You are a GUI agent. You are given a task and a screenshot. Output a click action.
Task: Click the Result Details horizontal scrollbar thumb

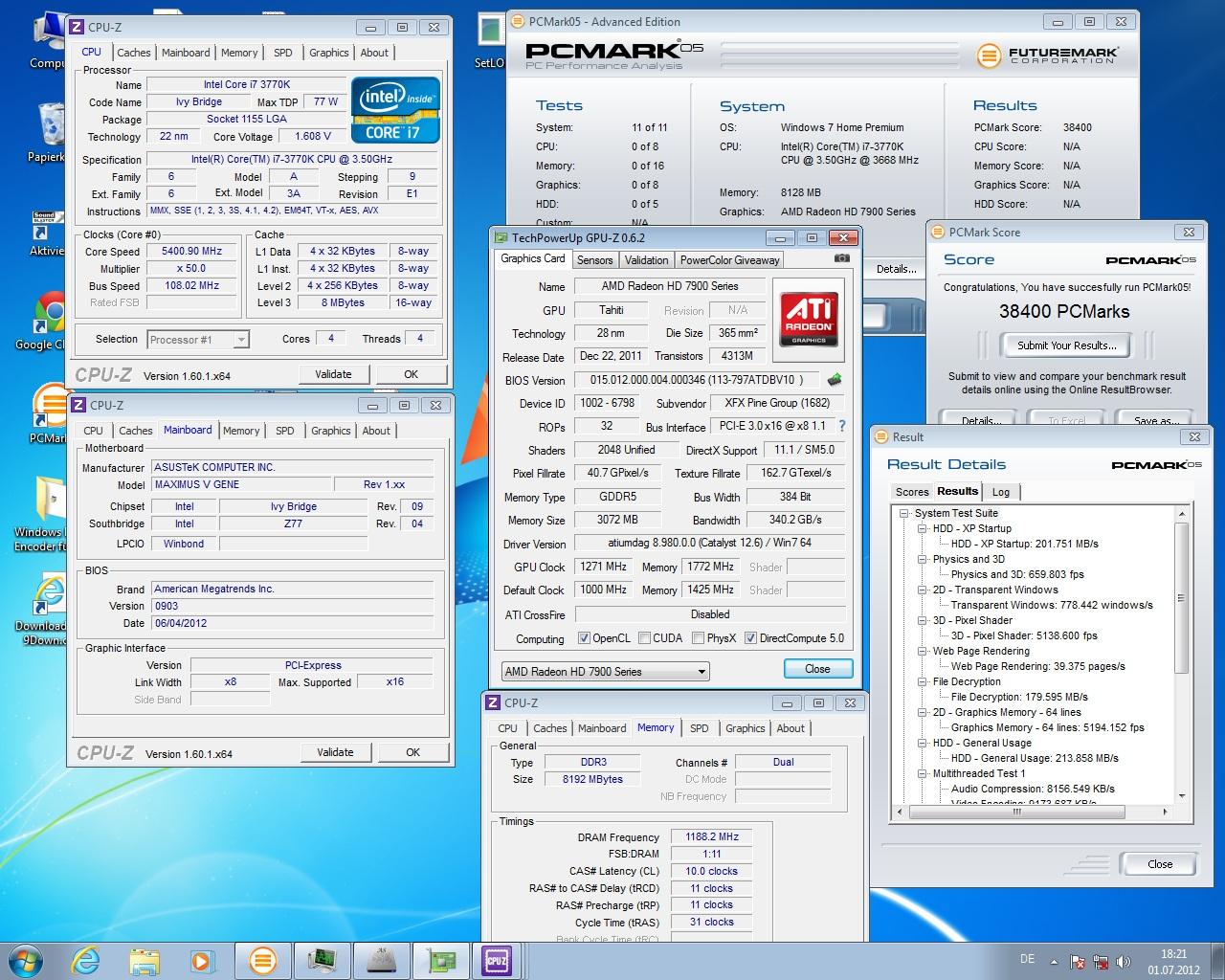coord(1015,812)
